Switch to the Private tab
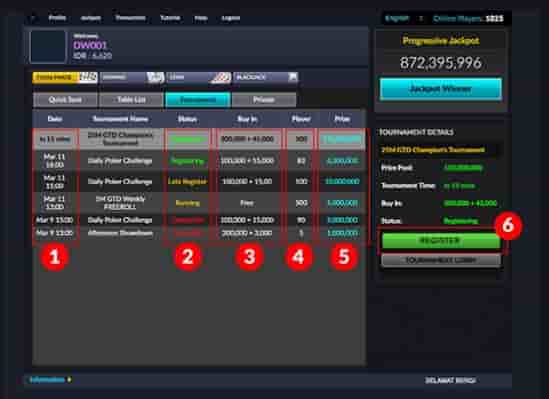Viewport: 549px width, 399px height. pos(264,100)
